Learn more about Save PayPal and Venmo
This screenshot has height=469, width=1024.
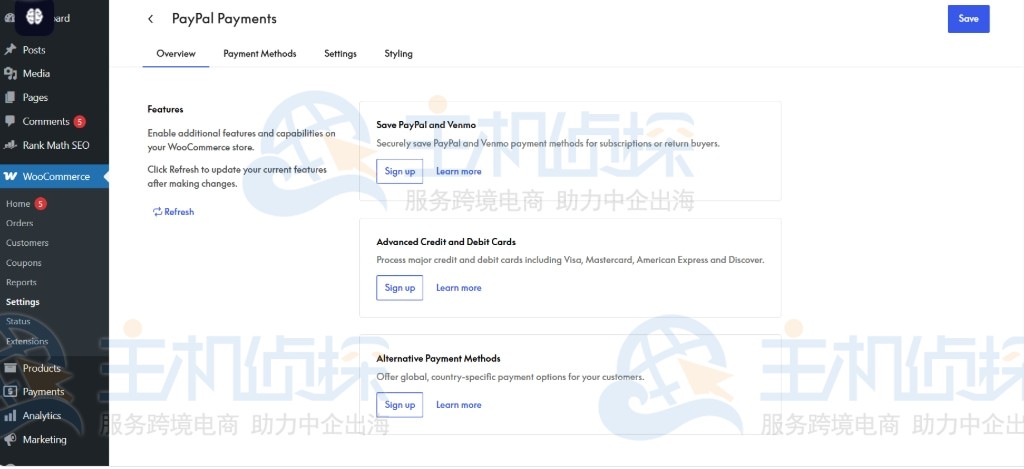coord(458,171)
